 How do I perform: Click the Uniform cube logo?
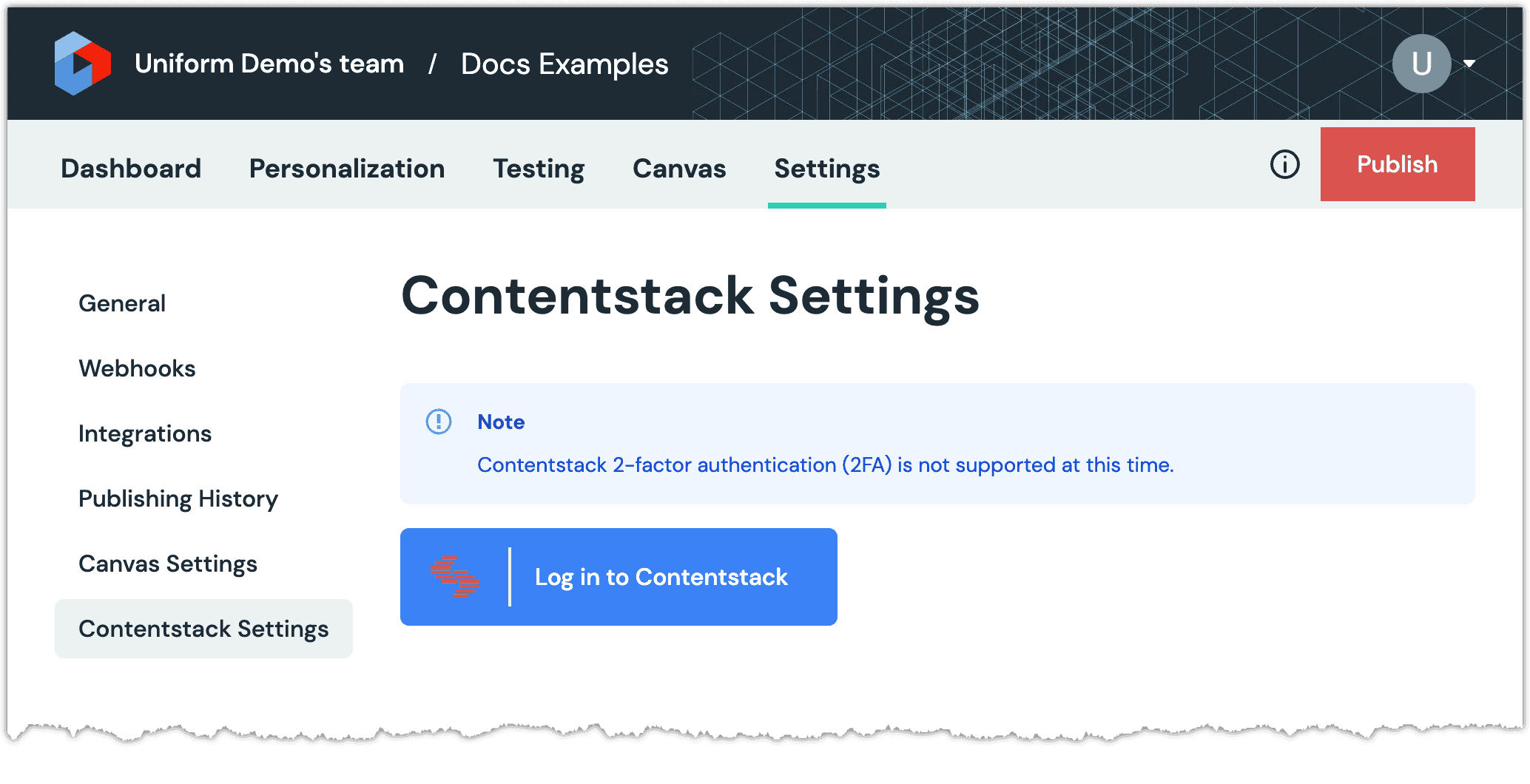[82, 64]
